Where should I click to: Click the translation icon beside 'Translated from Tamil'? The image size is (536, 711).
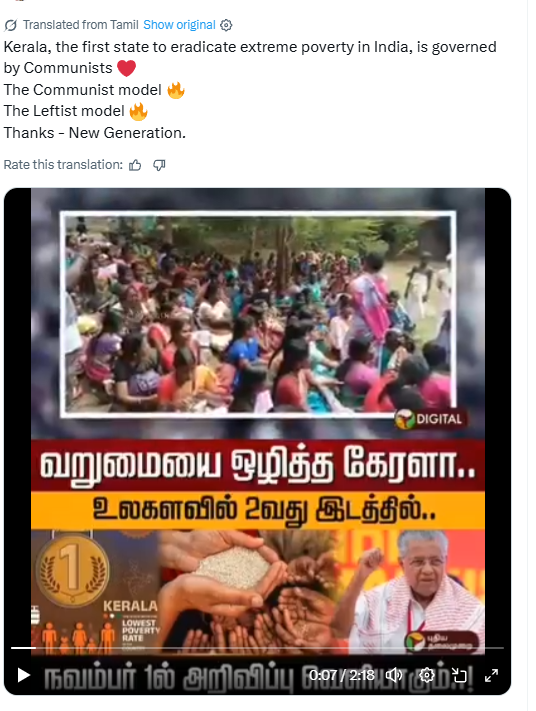click(x=10, y=25)
